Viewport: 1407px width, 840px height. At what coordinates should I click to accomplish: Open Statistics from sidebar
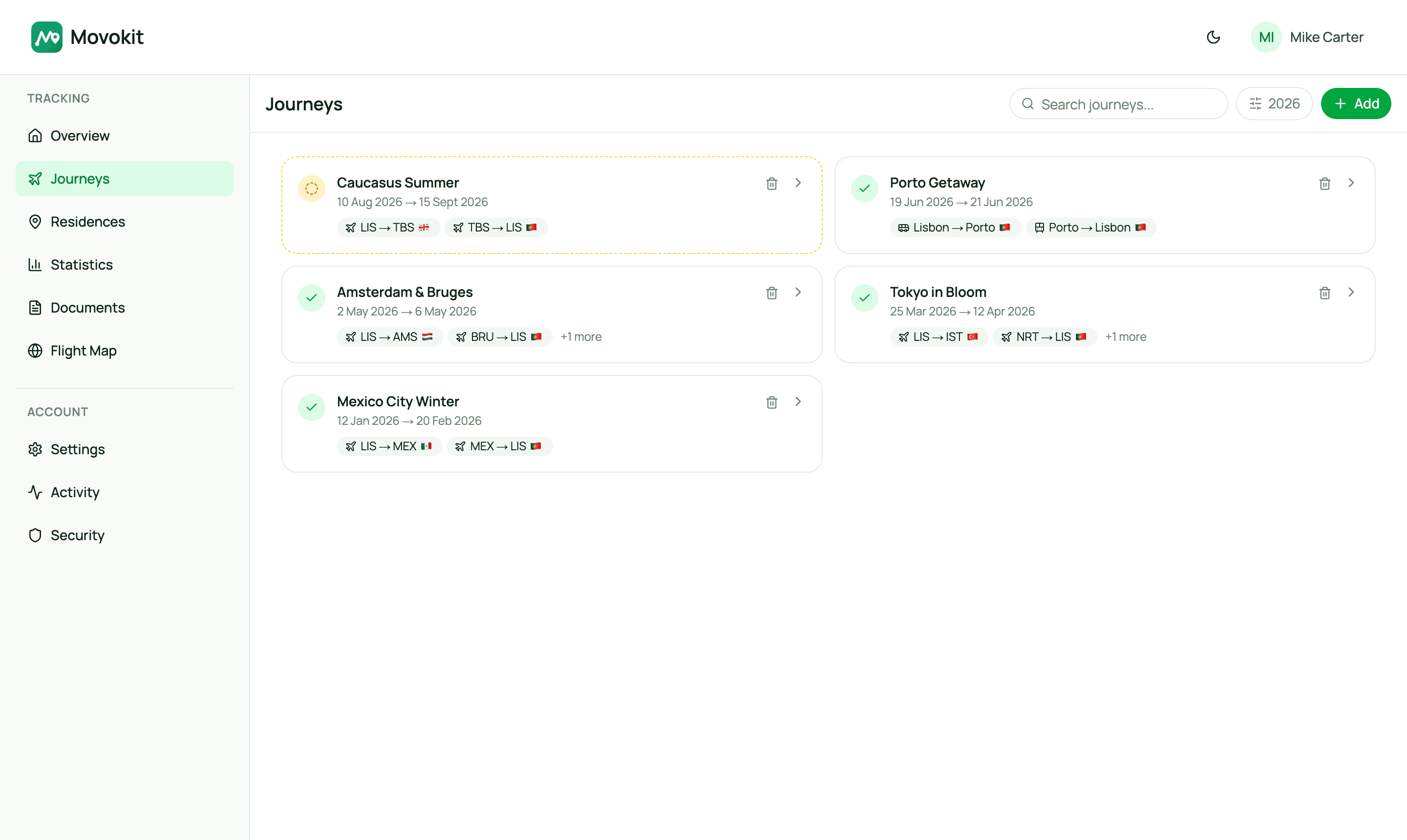coord(125,265)
